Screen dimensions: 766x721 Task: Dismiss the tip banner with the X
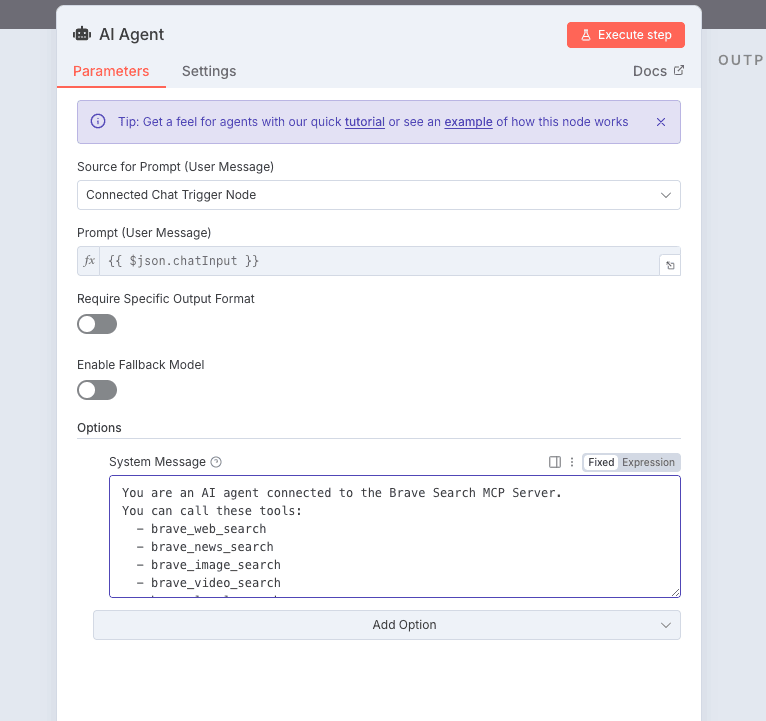[660, 122]
